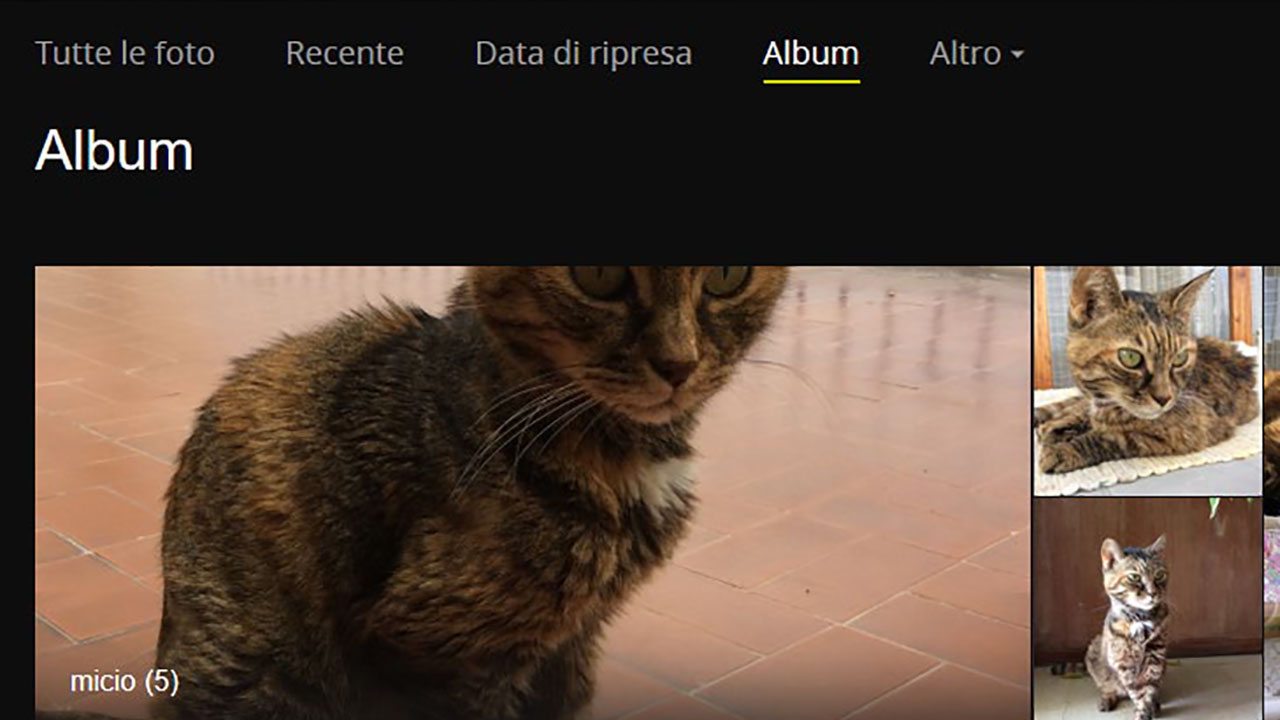Image resolution: width=1280 pixels, height=720 pixels.
Task: Click the active Album tab
Action: (x=810, y=53)
